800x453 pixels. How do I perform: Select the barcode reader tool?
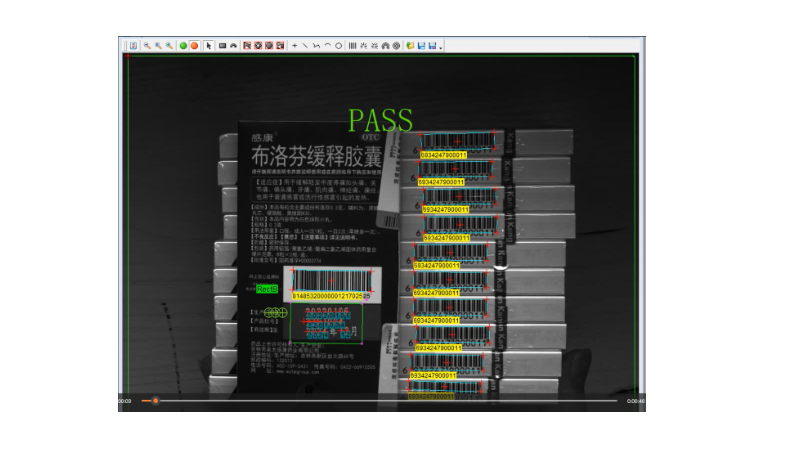tap(353, 46)
